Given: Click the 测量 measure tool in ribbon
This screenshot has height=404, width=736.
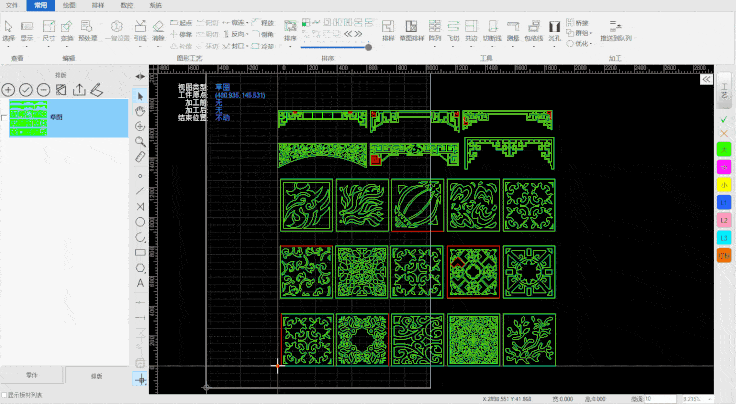Looking at the screenshot, I should click(x=513, y=30).
